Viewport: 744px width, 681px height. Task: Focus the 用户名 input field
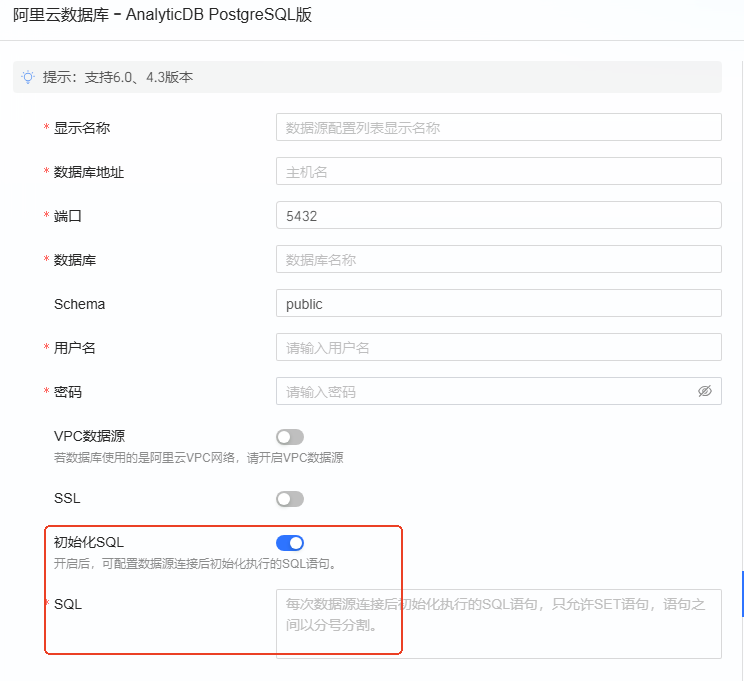tap(498, 347)
